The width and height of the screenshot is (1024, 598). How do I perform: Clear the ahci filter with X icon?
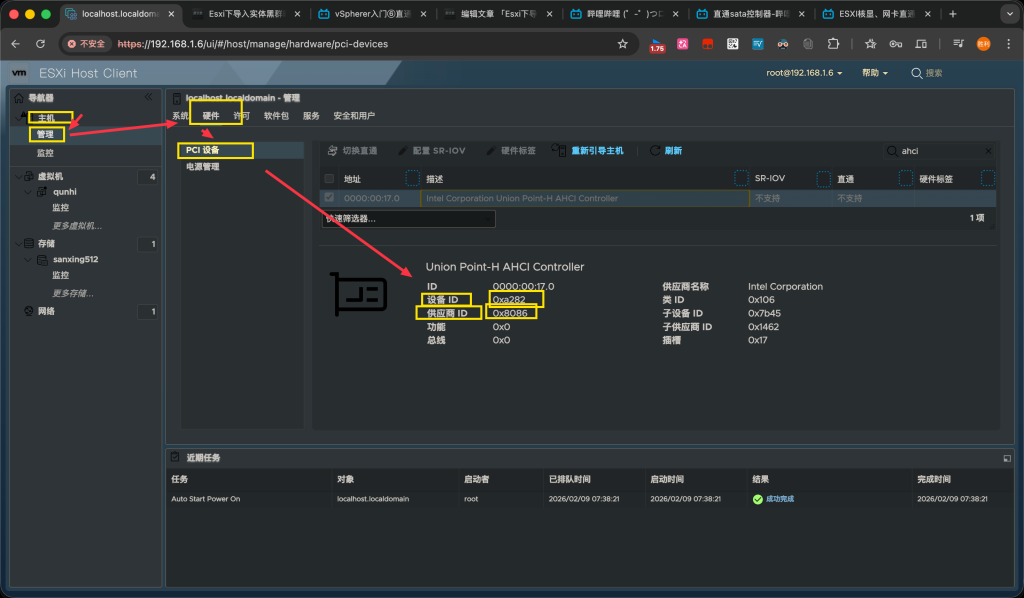(x=989, y=151)
